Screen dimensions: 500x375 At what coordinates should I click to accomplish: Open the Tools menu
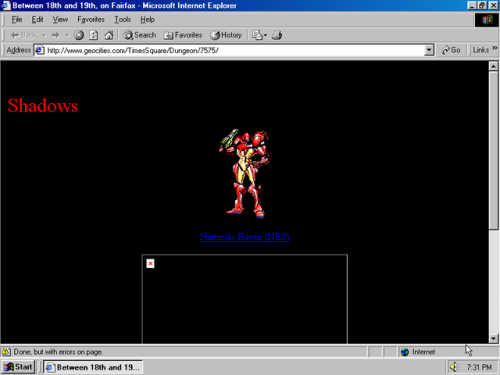pos(122,20)
